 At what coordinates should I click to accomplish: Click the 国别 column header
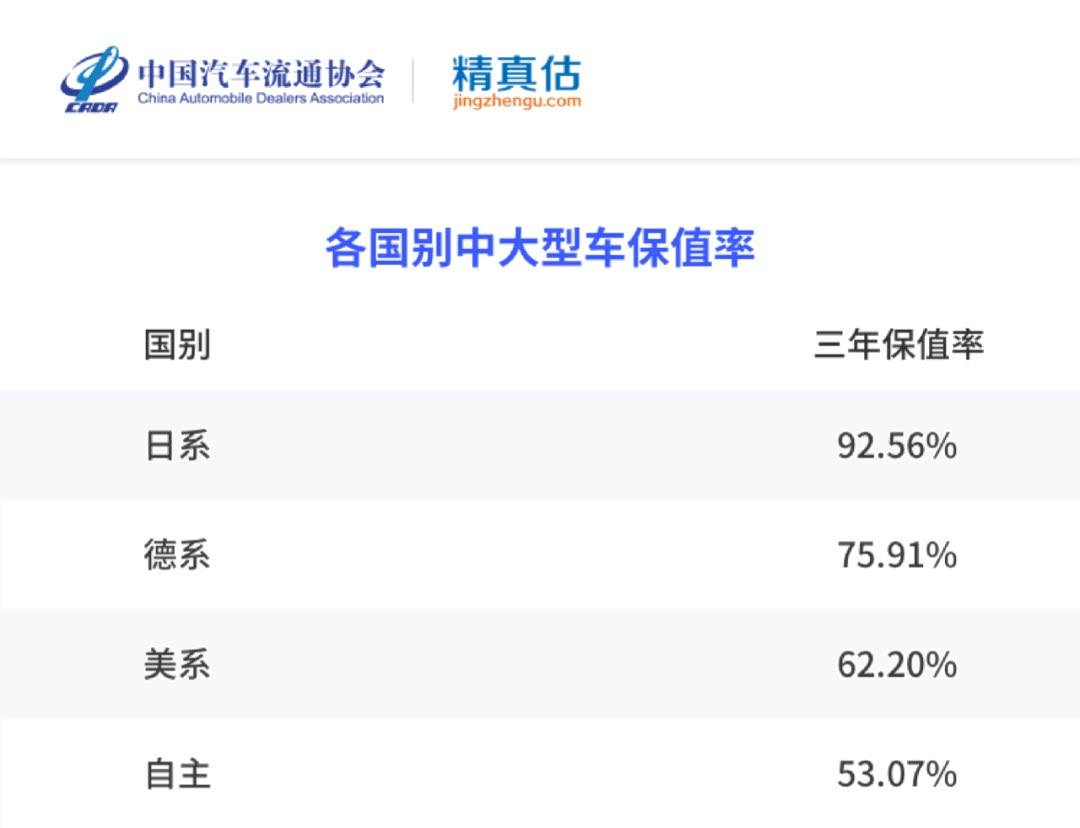177,345
